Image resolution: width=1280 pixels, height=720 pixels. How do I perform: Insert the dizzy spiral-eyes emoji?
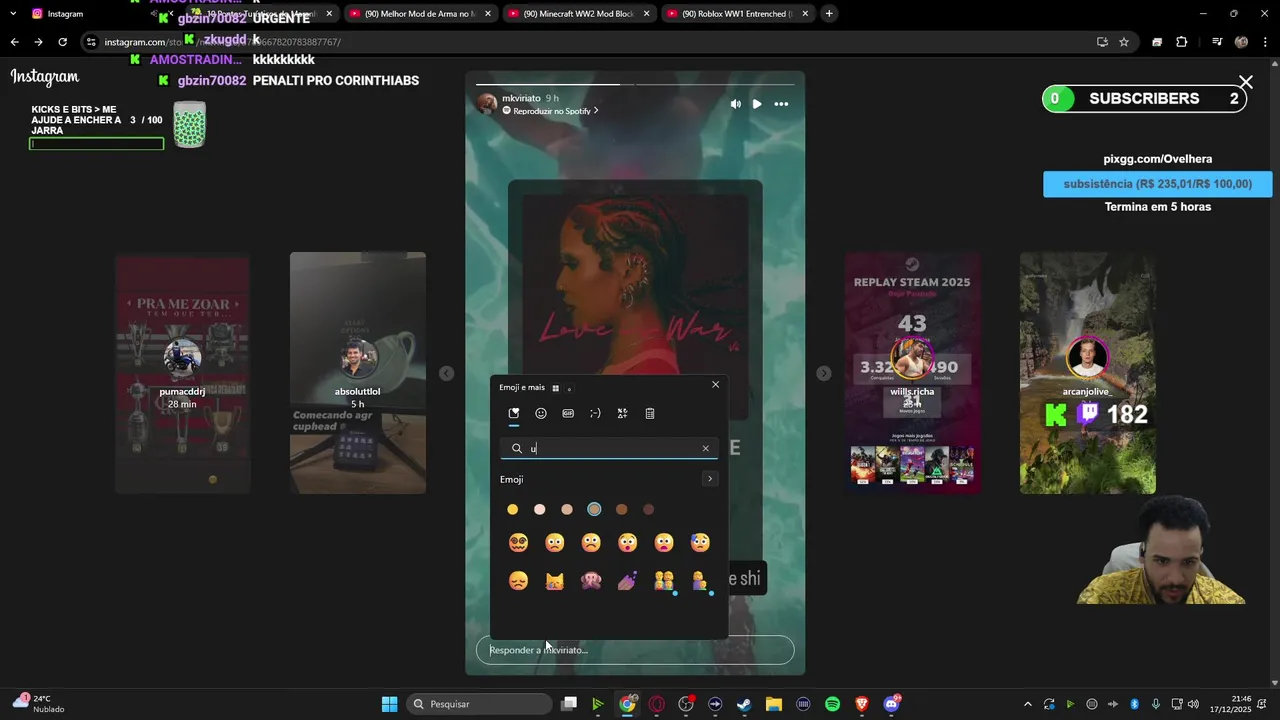pos(518,542)
